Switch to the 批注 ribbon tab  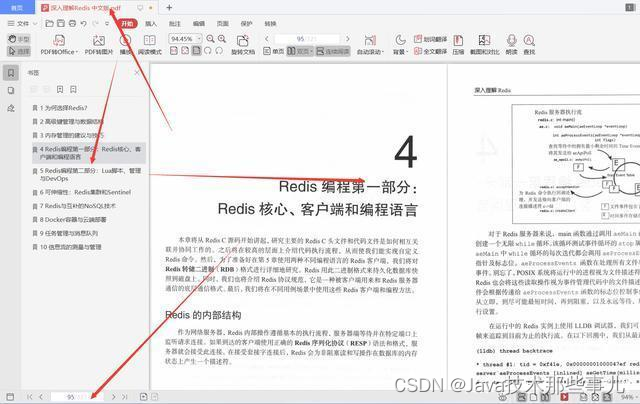175,24
